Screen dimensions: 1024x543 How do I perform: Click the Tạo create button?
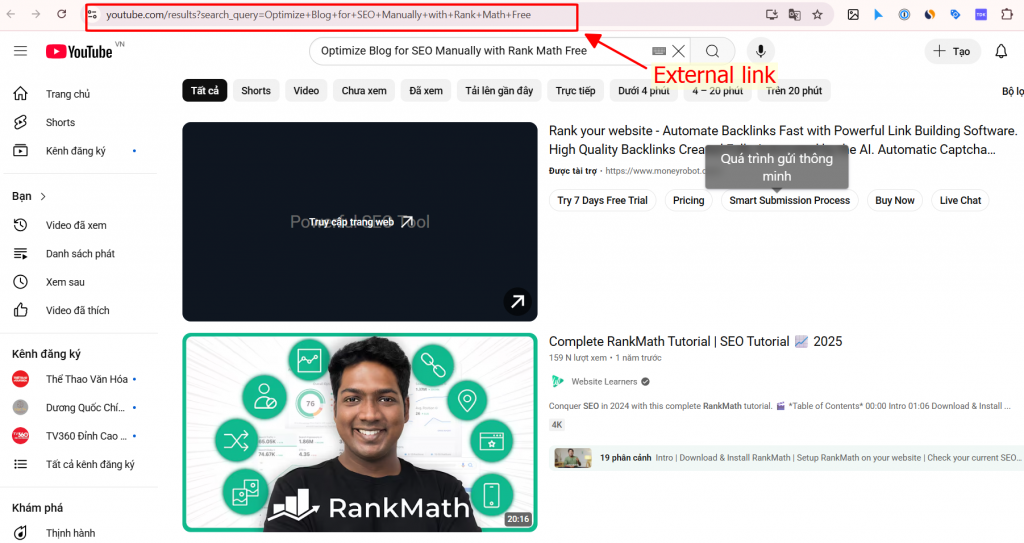coord(952,51)
